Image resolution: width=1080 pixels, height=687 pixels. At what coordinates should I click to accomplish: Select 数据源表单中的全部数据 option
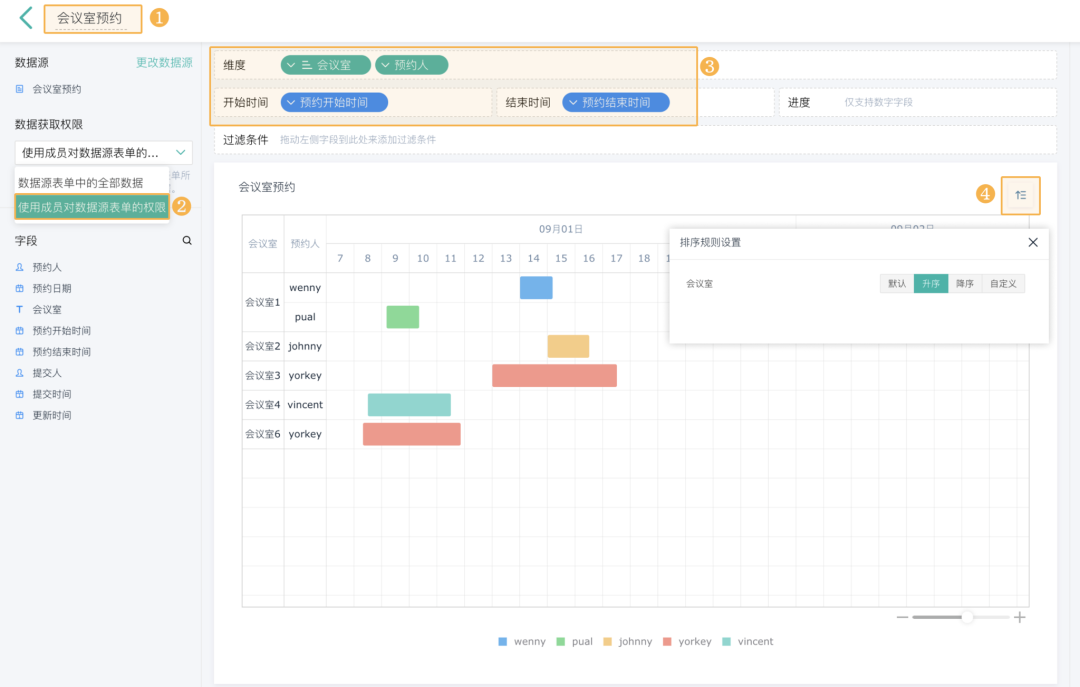(x=83, y=181)
